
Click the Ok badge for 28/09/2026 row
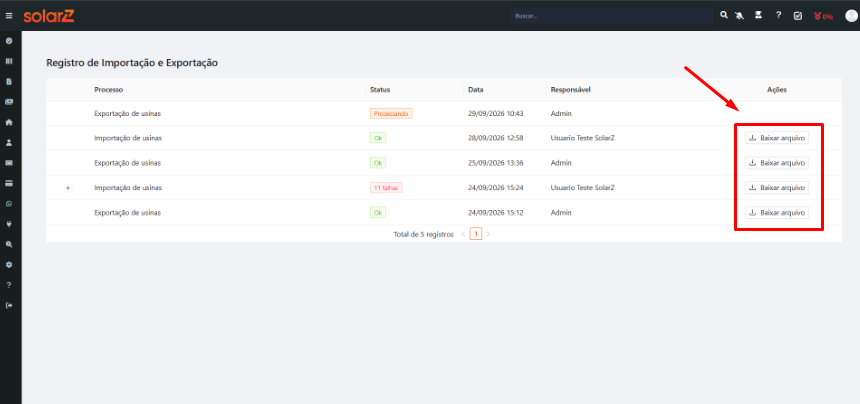[x=378, y=138]
